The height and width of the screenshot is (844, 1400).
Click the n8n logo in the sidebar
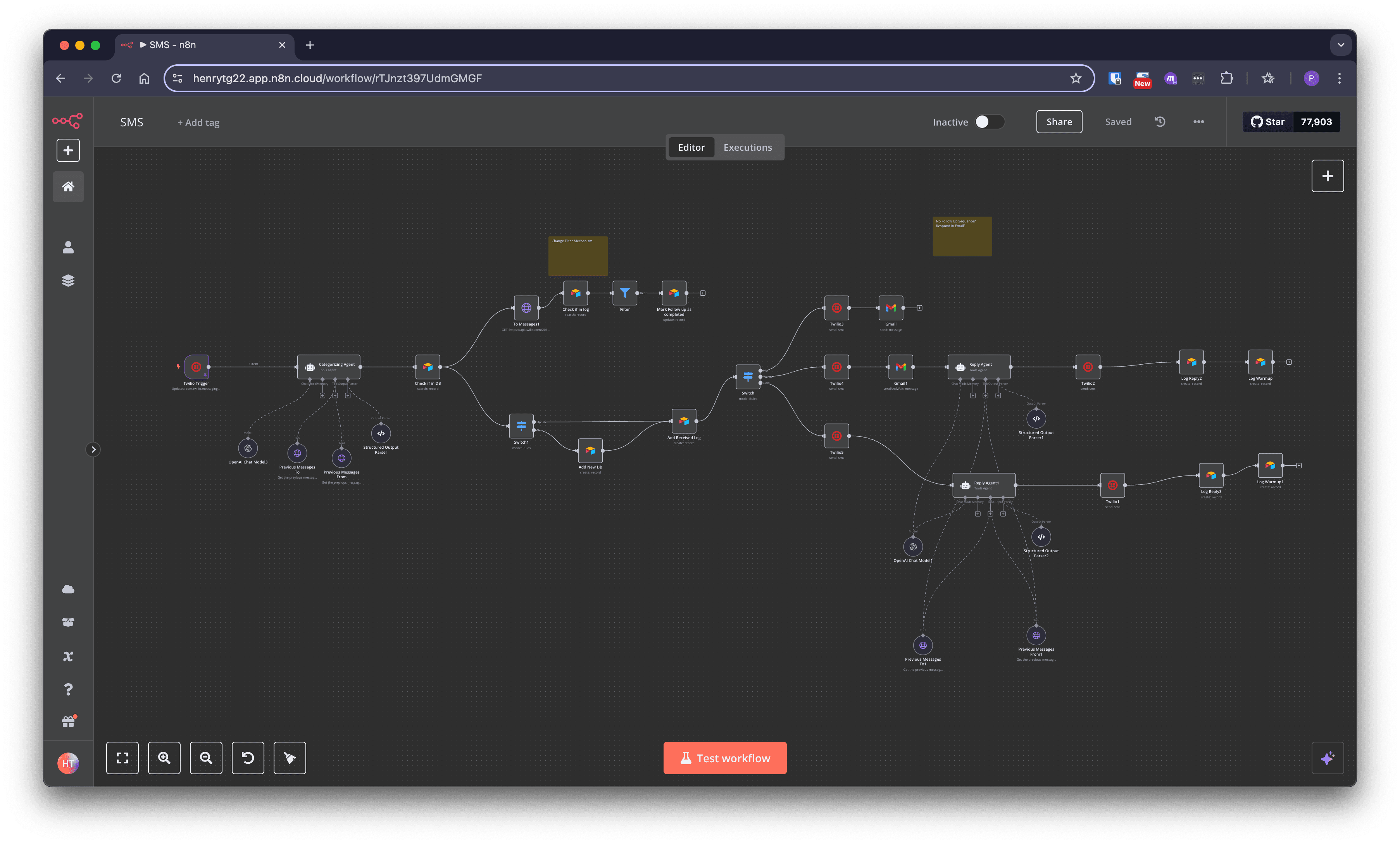point(67,121)
